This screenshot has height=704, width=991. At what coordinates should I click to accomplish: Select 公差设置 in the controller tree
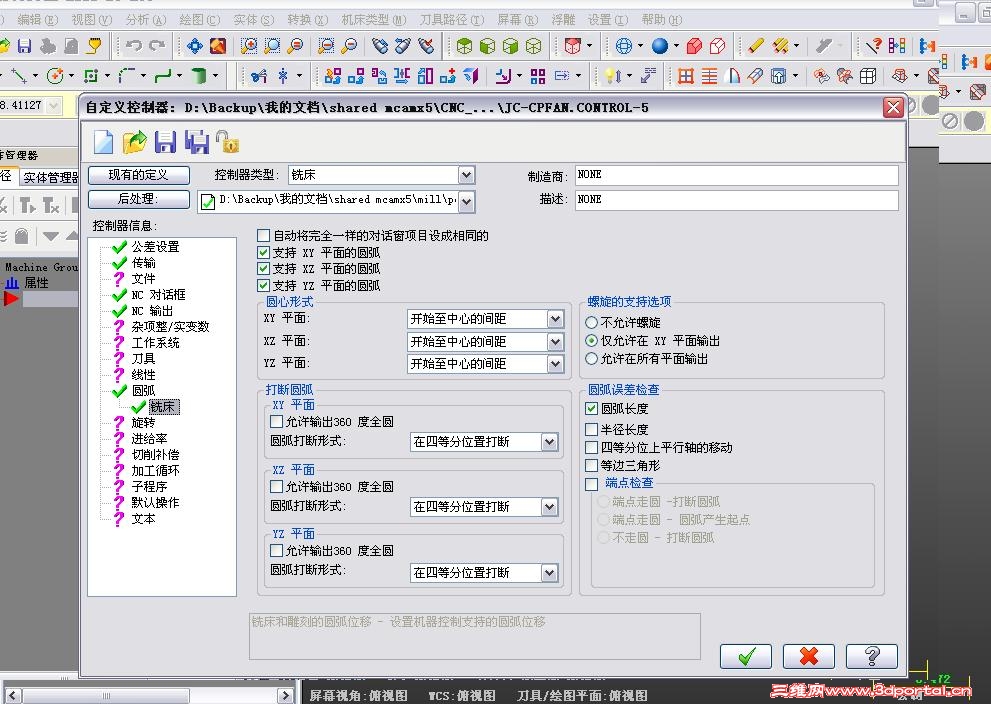click(x=155, y=246)
